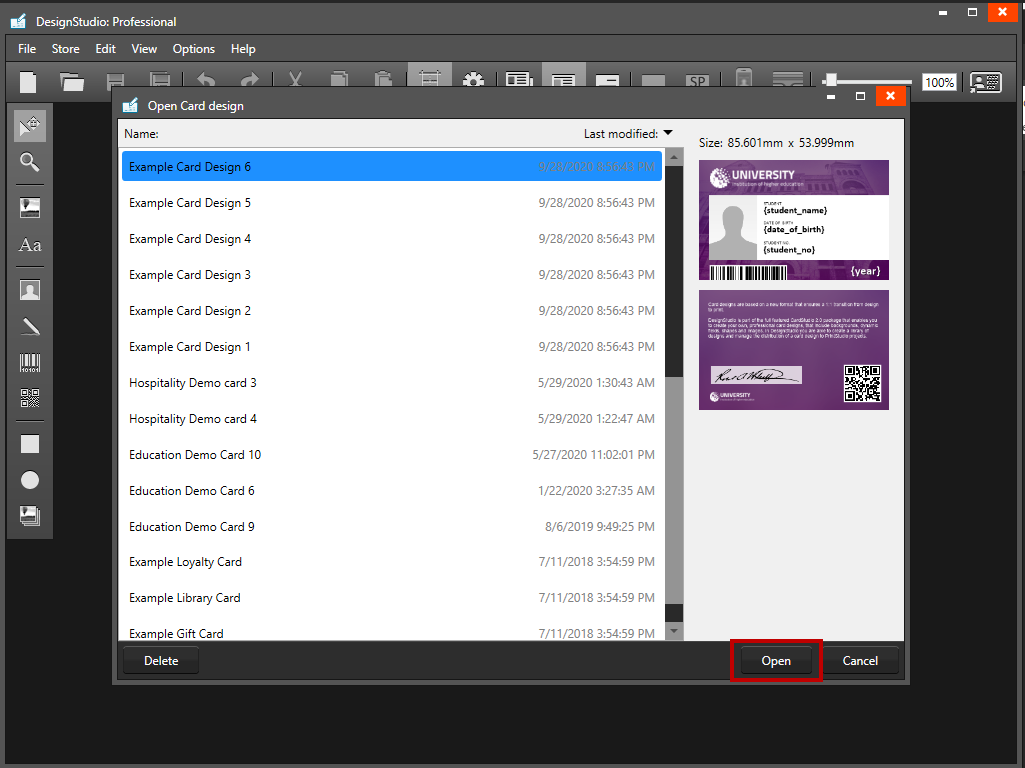This screenshot has height=768, width=1025.
Task: Click the card back preview thumbnail
Action: pyautogui.click(x=793, y=350)
